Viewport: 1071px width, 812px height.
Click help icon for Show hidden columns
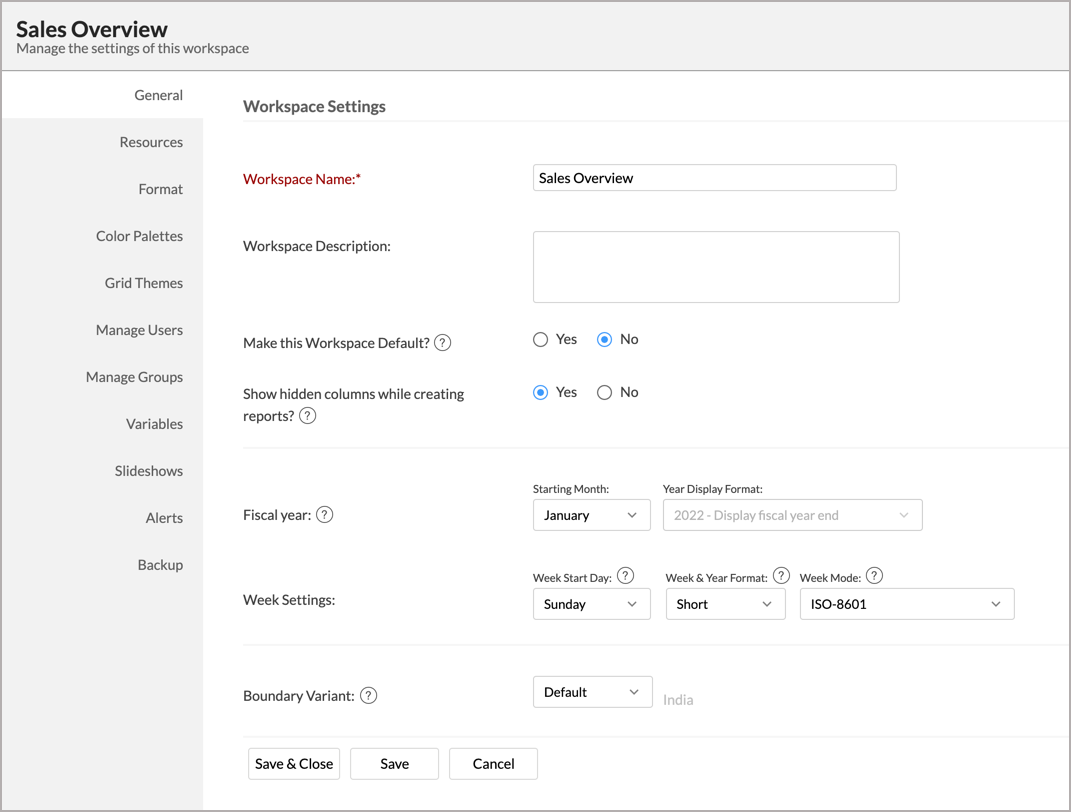[308, 416]
